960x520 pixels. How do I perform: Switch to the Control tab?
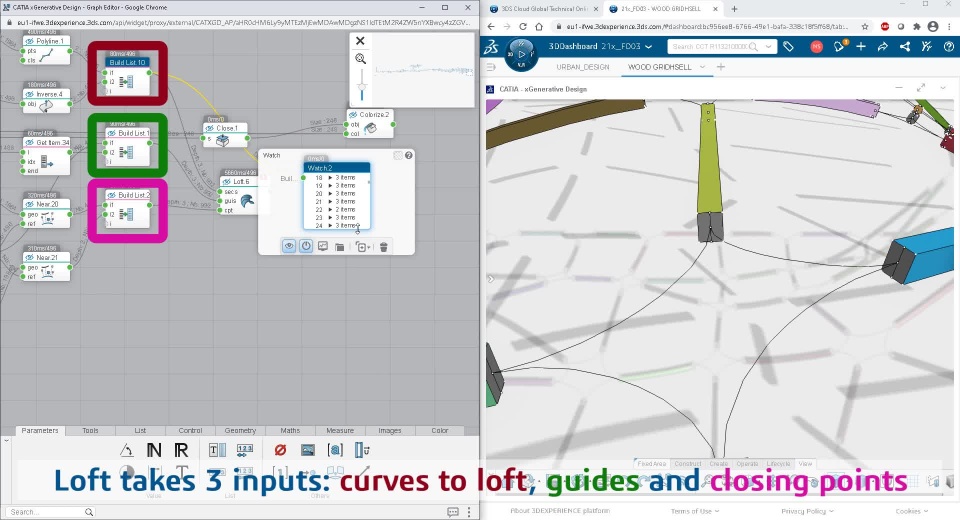tap(190, 431)
